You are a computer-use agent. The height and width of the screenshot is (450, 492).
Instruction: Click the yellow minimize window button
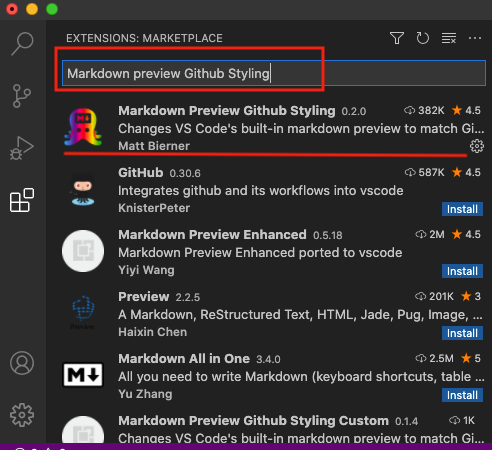(x=32, y=9)
